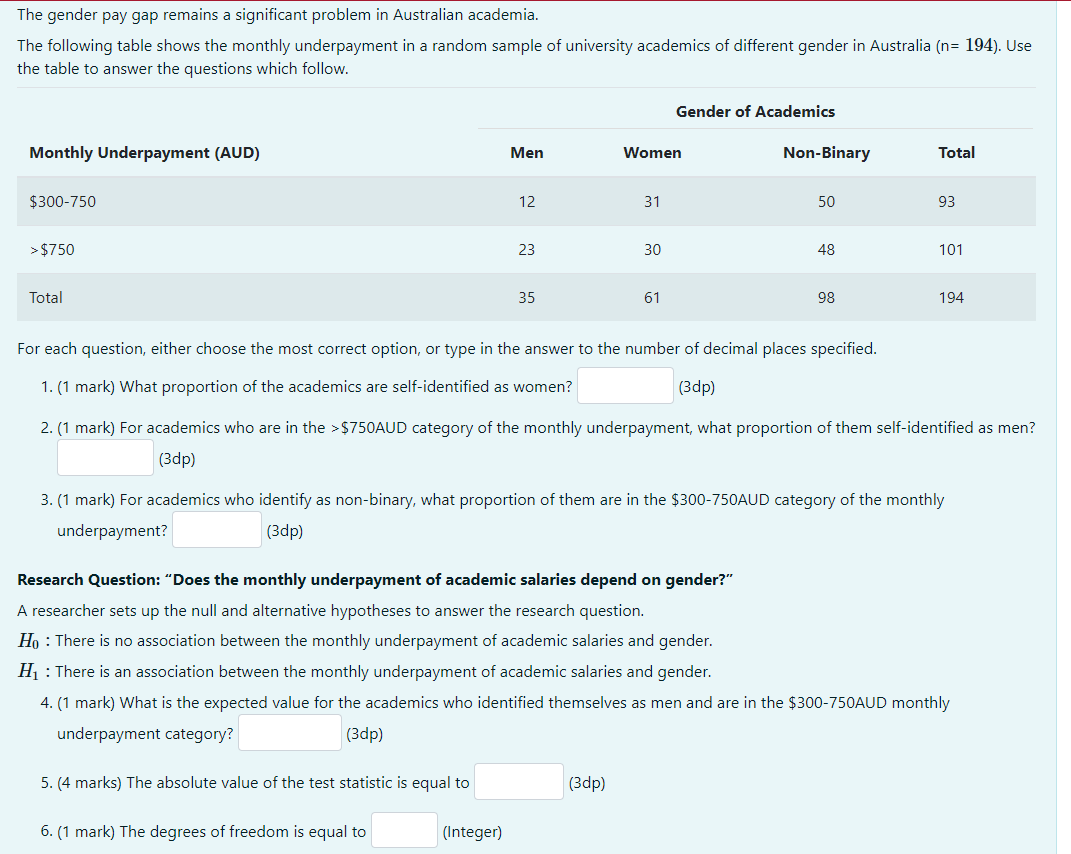Click the non-binary proportion answer box

coord(217,529)
